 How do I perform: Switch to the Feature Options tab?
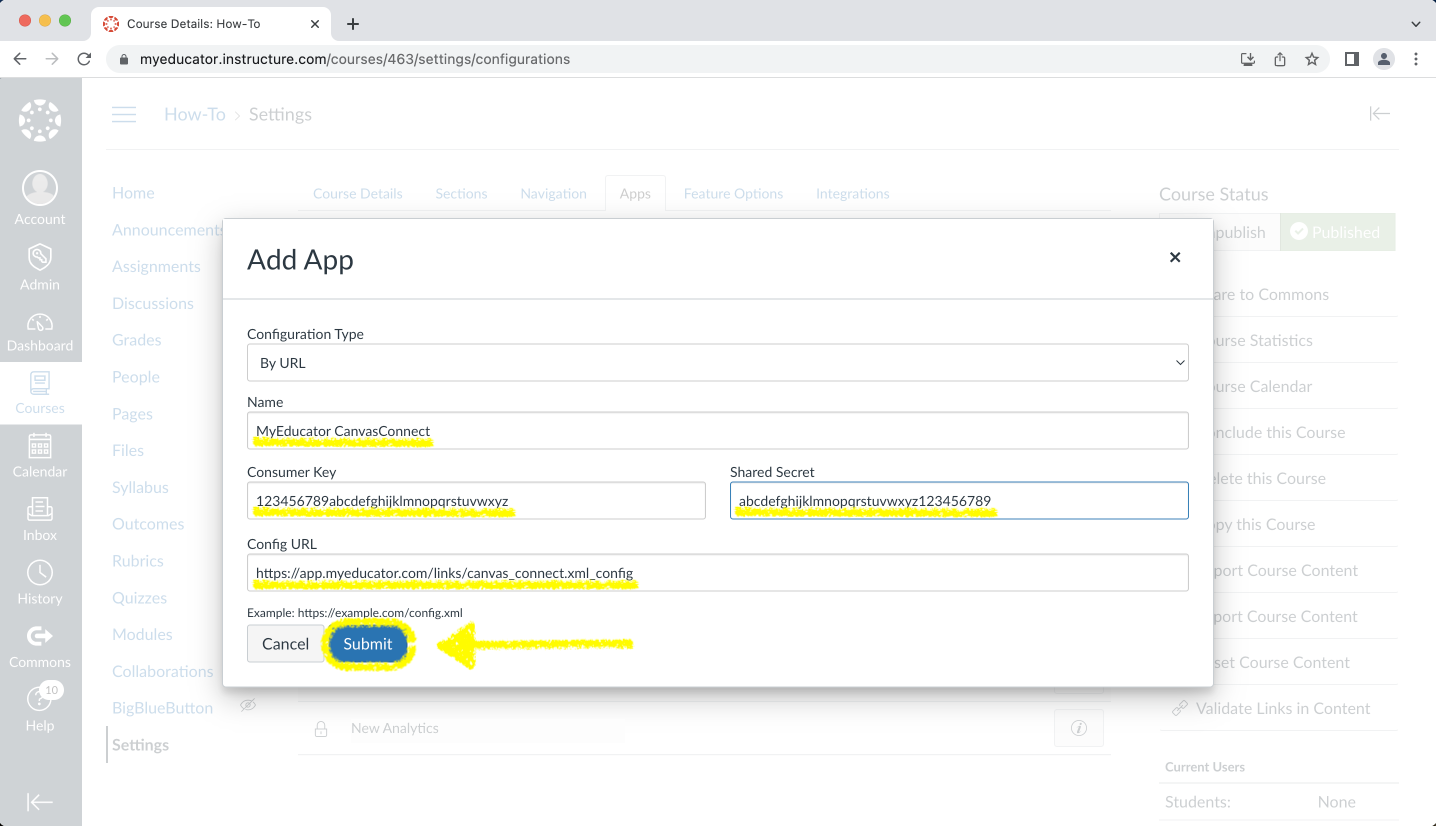(x=733, y=193)
